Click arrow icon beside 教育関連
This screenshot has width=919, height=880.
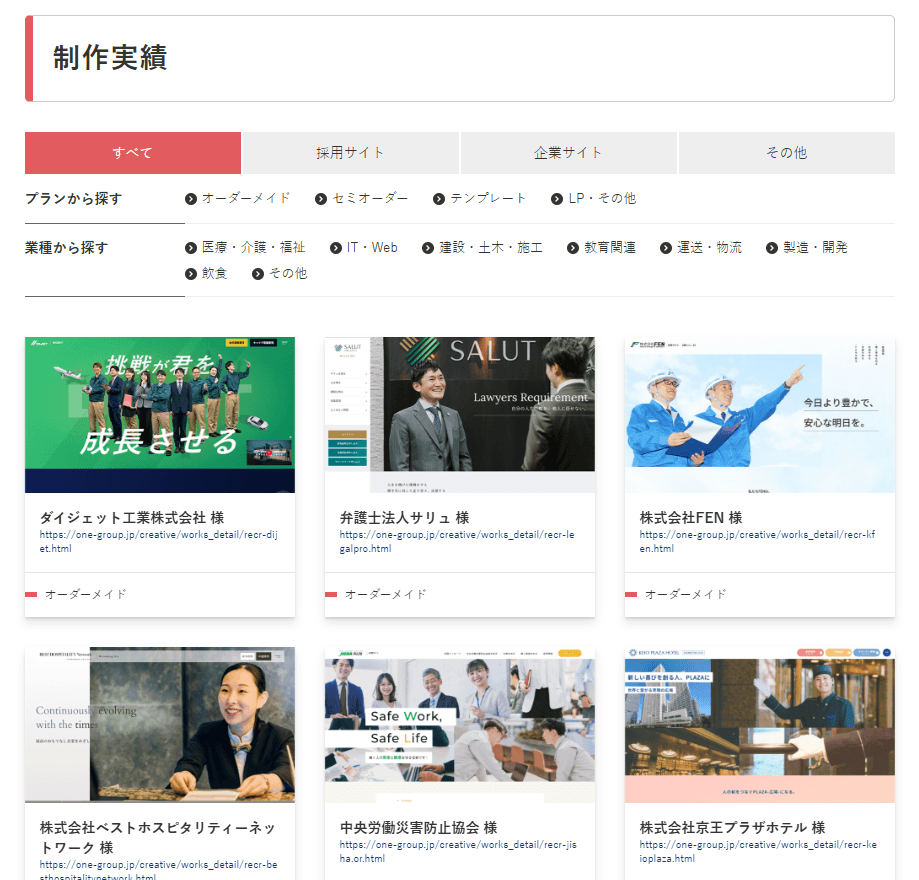[x=573, y=248]
